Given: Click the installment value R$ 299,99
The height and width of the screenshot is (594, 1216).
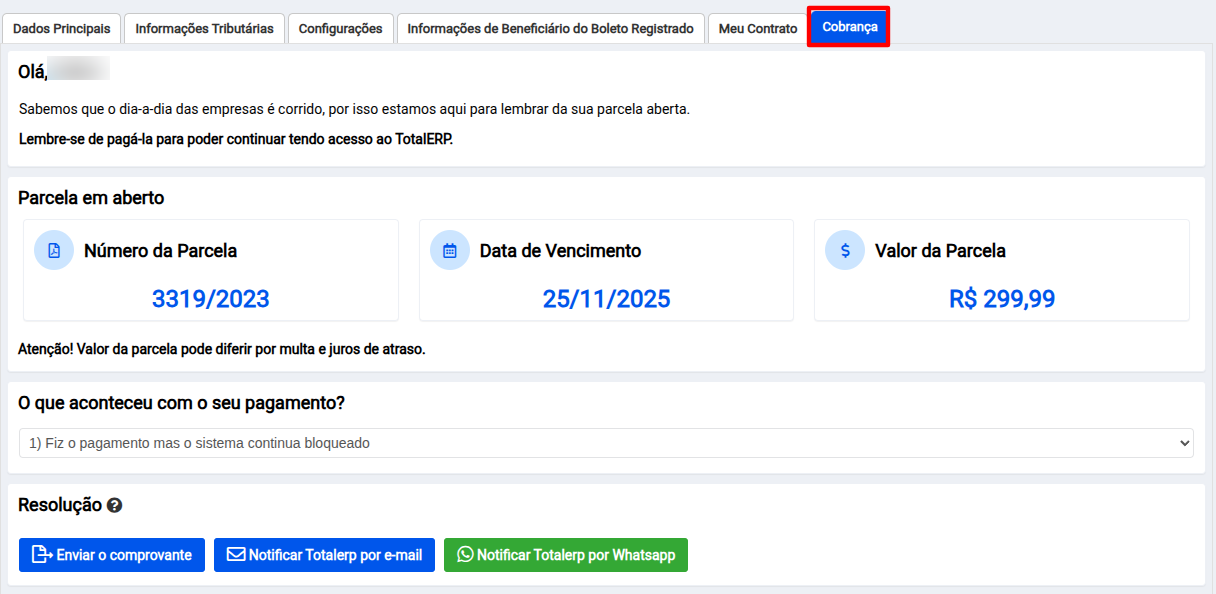Looking at the screenshot, I should point(1001,299).
